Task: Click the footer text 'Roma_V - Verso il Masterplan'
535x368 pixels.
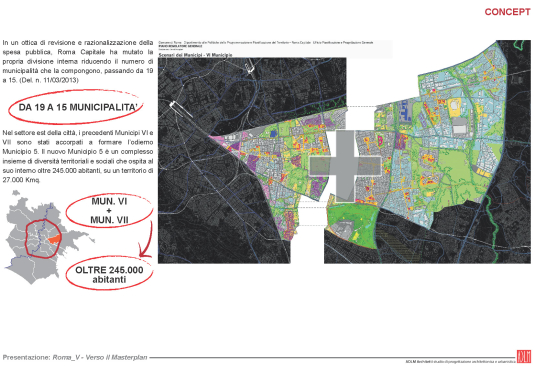Action: pos(100,357)
